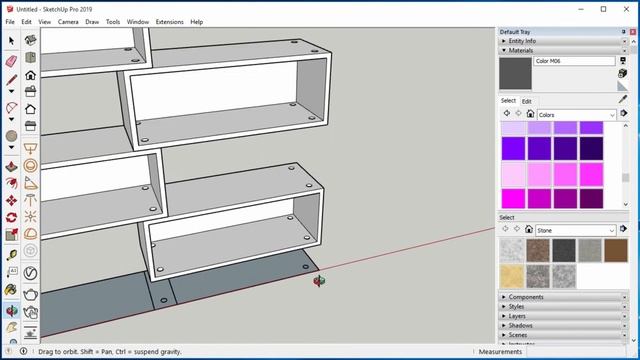The height and width of the screenshot is (360, 640).
Task: Add a V-Ray dome light
Action: pos(31,233)
